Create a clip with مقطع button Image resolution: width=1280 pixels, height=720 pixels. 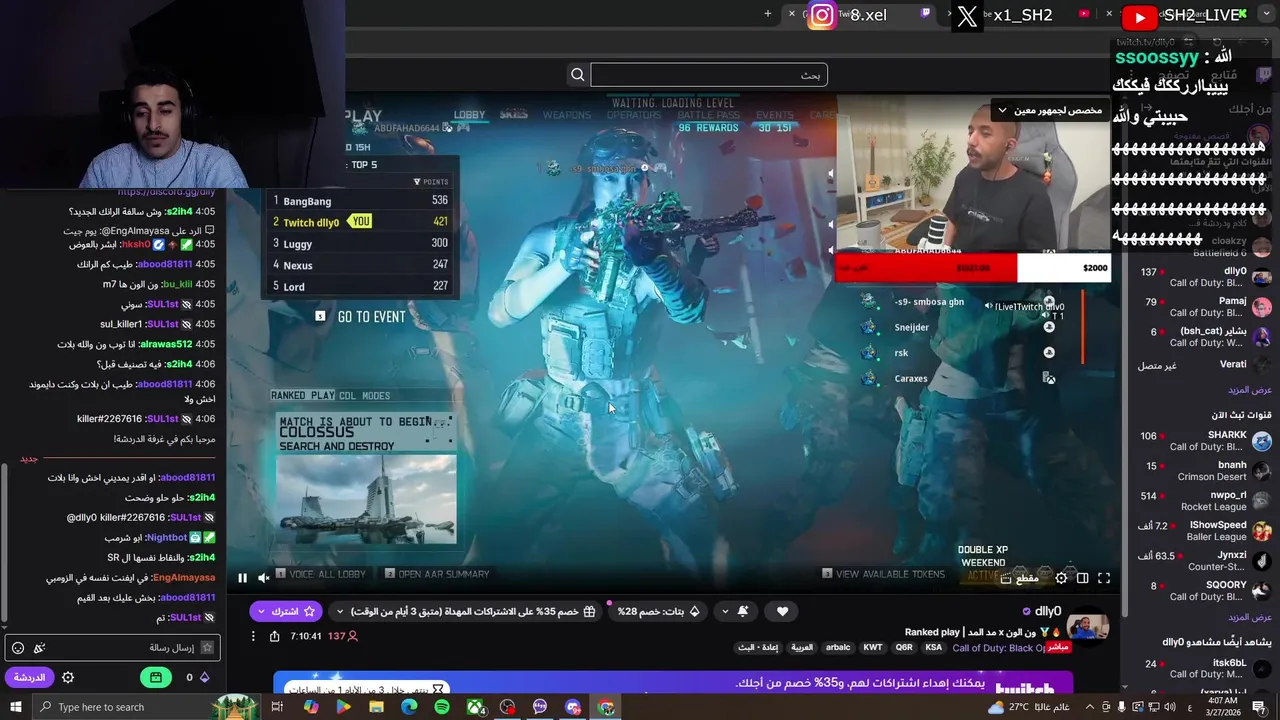pyautogui.click(x=1020, y=578)
